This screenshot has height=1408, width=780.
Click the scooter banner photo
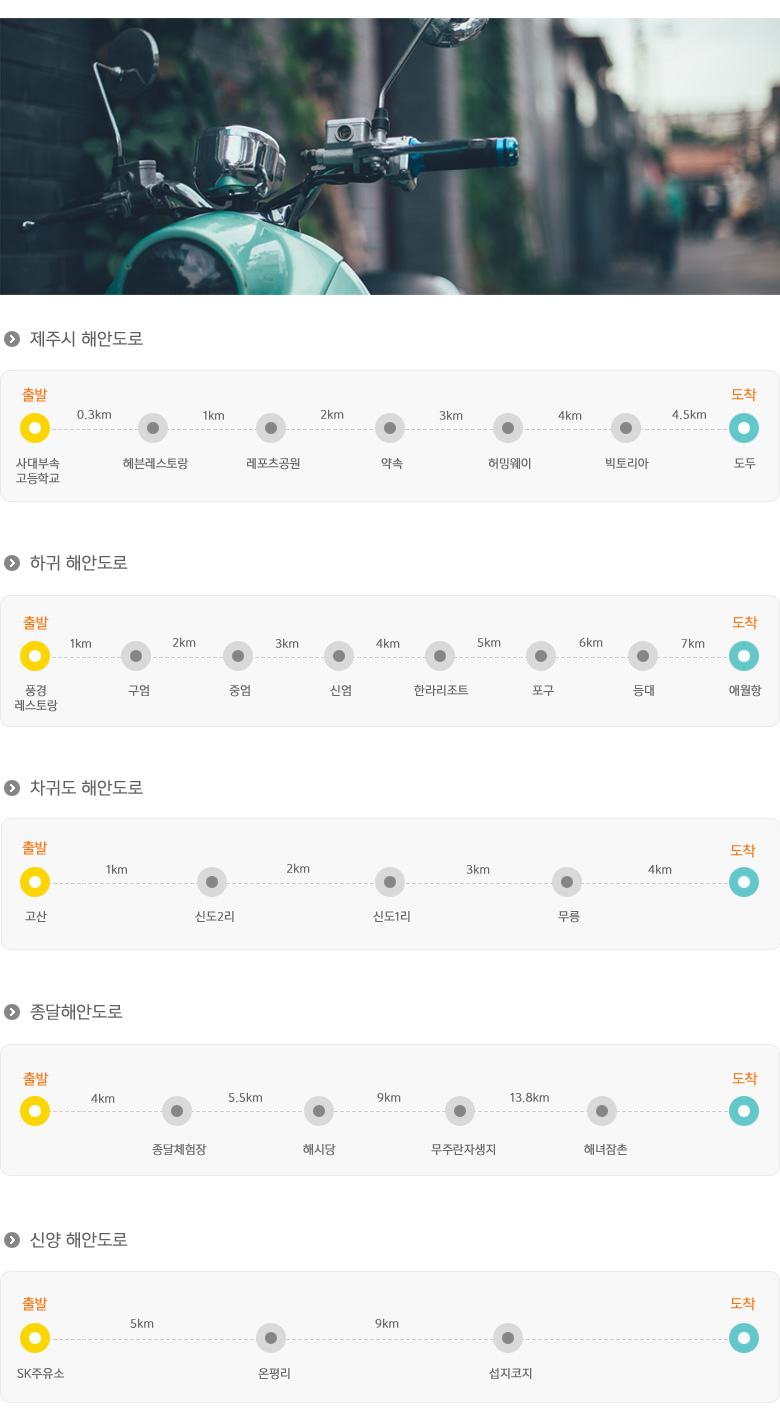pos(390,156)
